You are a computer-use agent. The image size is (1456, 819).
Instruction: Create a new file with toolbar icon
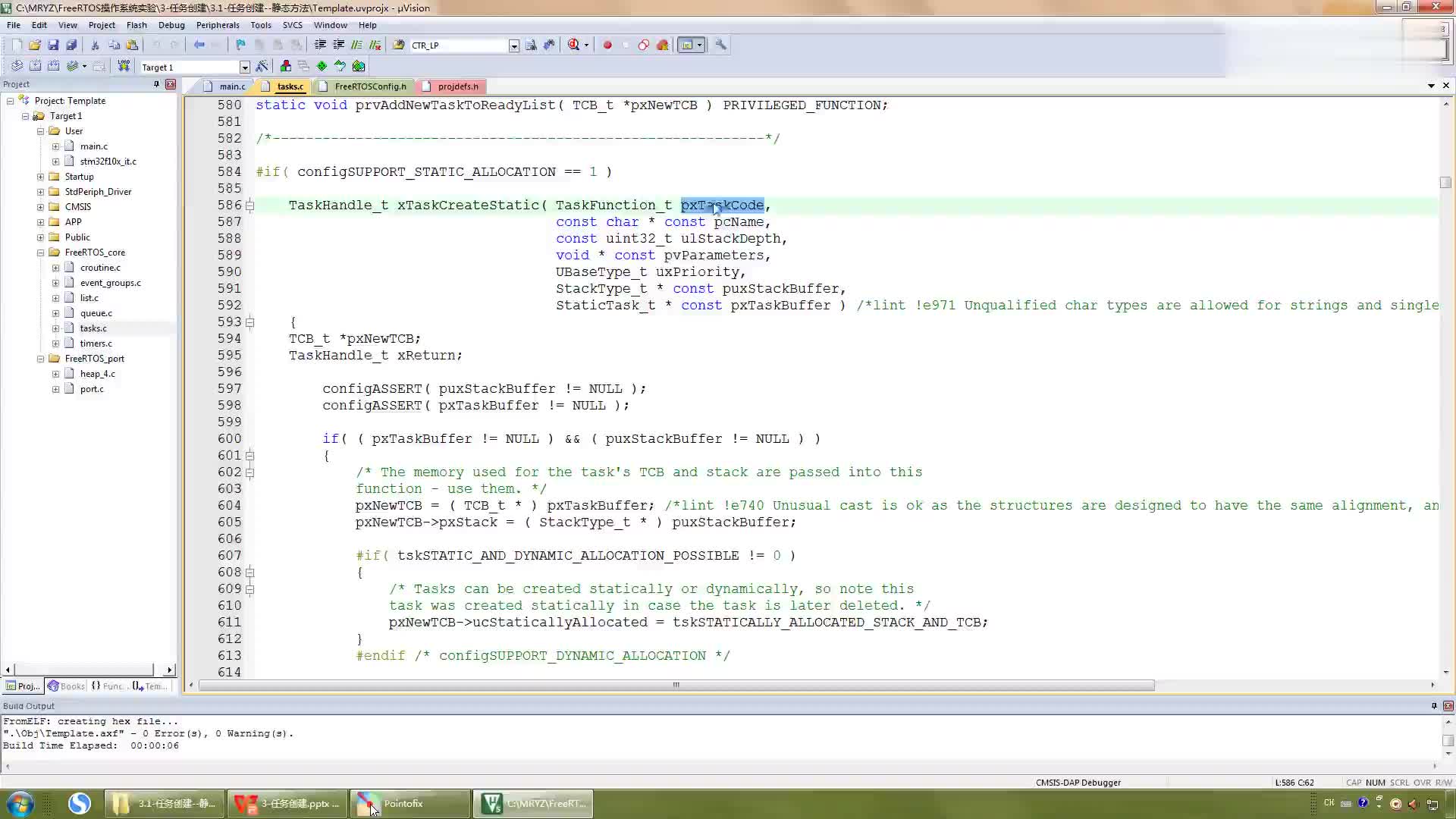click(x=17, y=45)
